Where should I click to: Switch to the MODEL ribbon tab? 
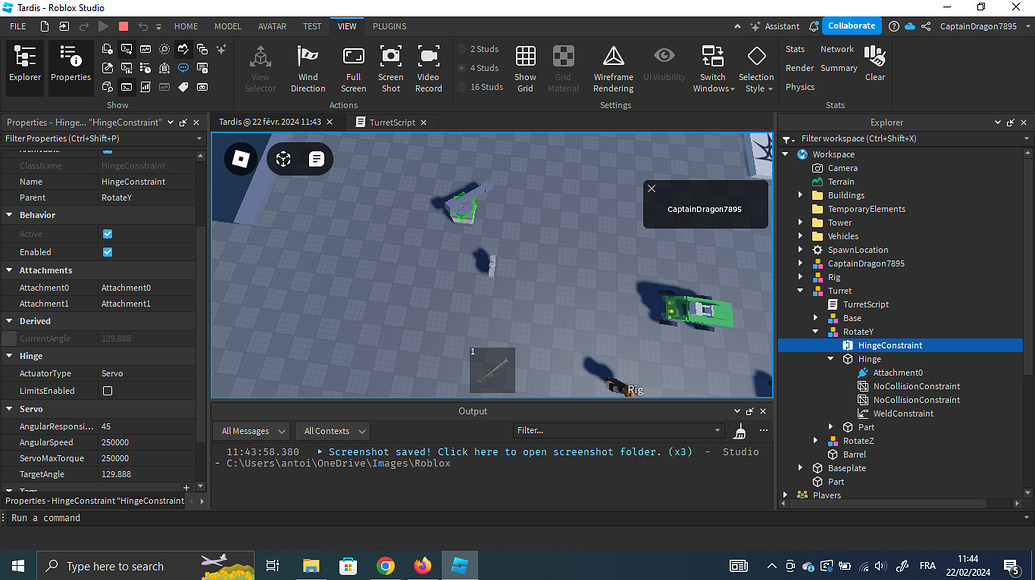228,26
